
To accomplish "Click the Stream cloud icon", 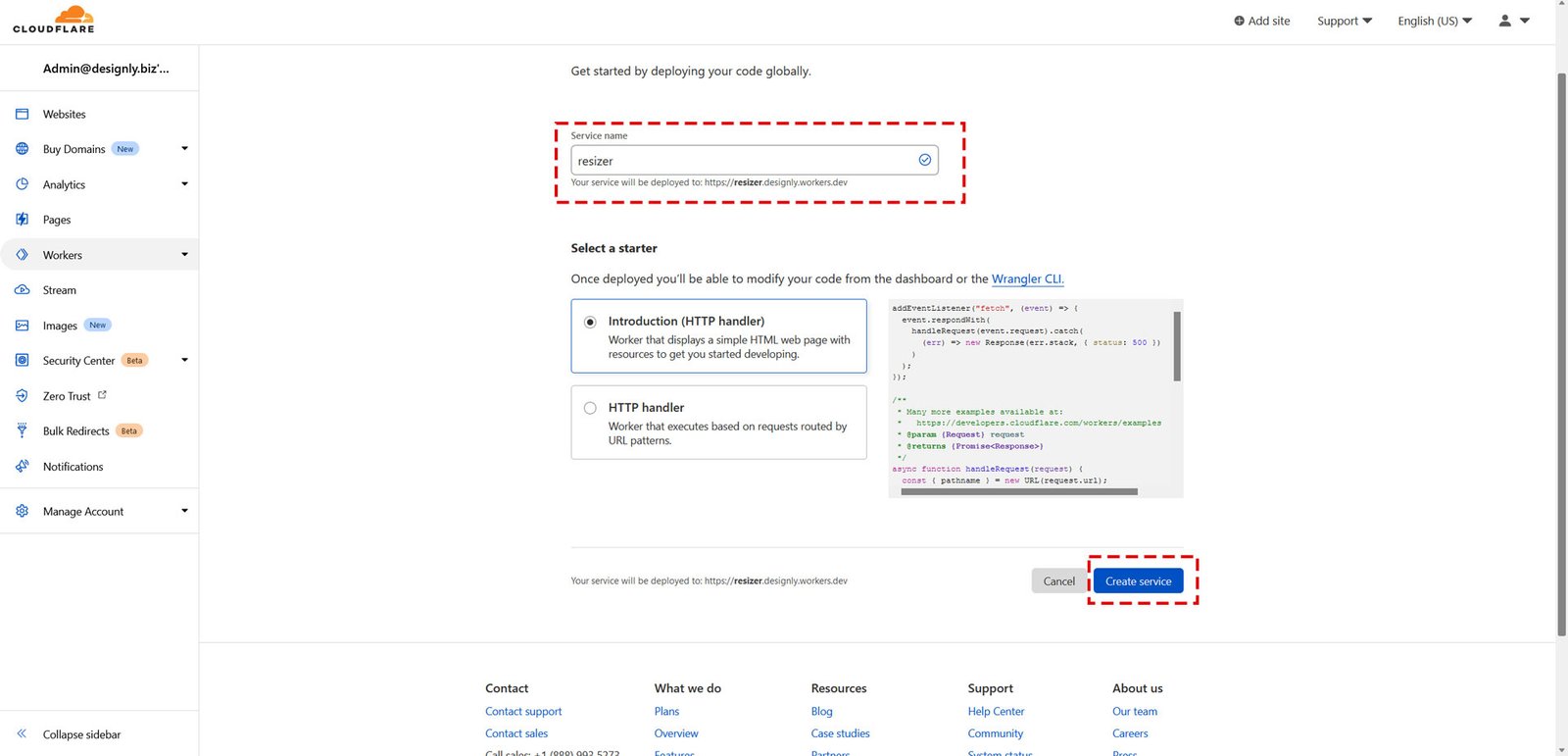I will click(x=22, y=290).
